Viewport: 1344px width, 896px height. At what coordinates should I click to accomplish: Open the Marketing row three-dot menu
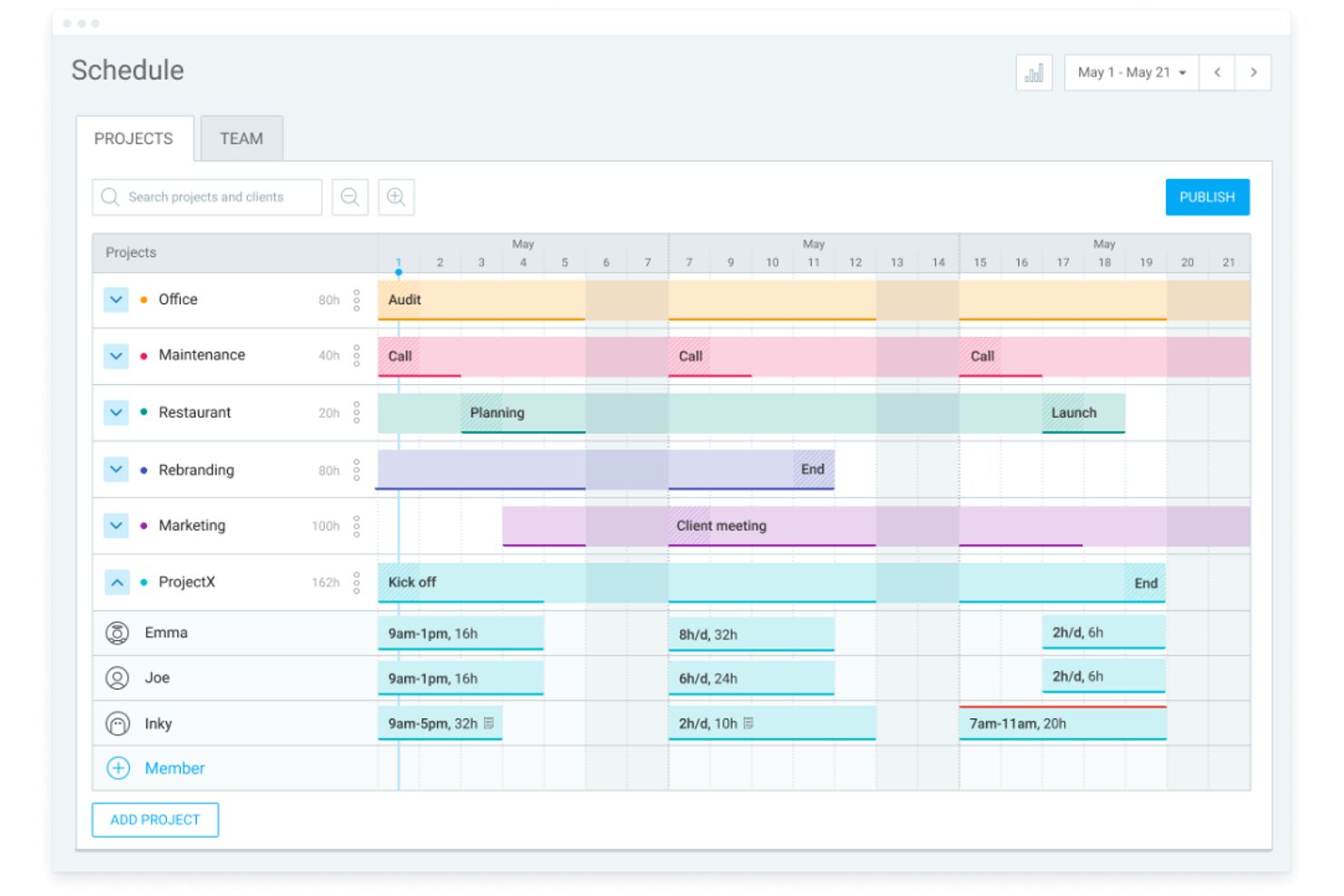pos(357,526)
